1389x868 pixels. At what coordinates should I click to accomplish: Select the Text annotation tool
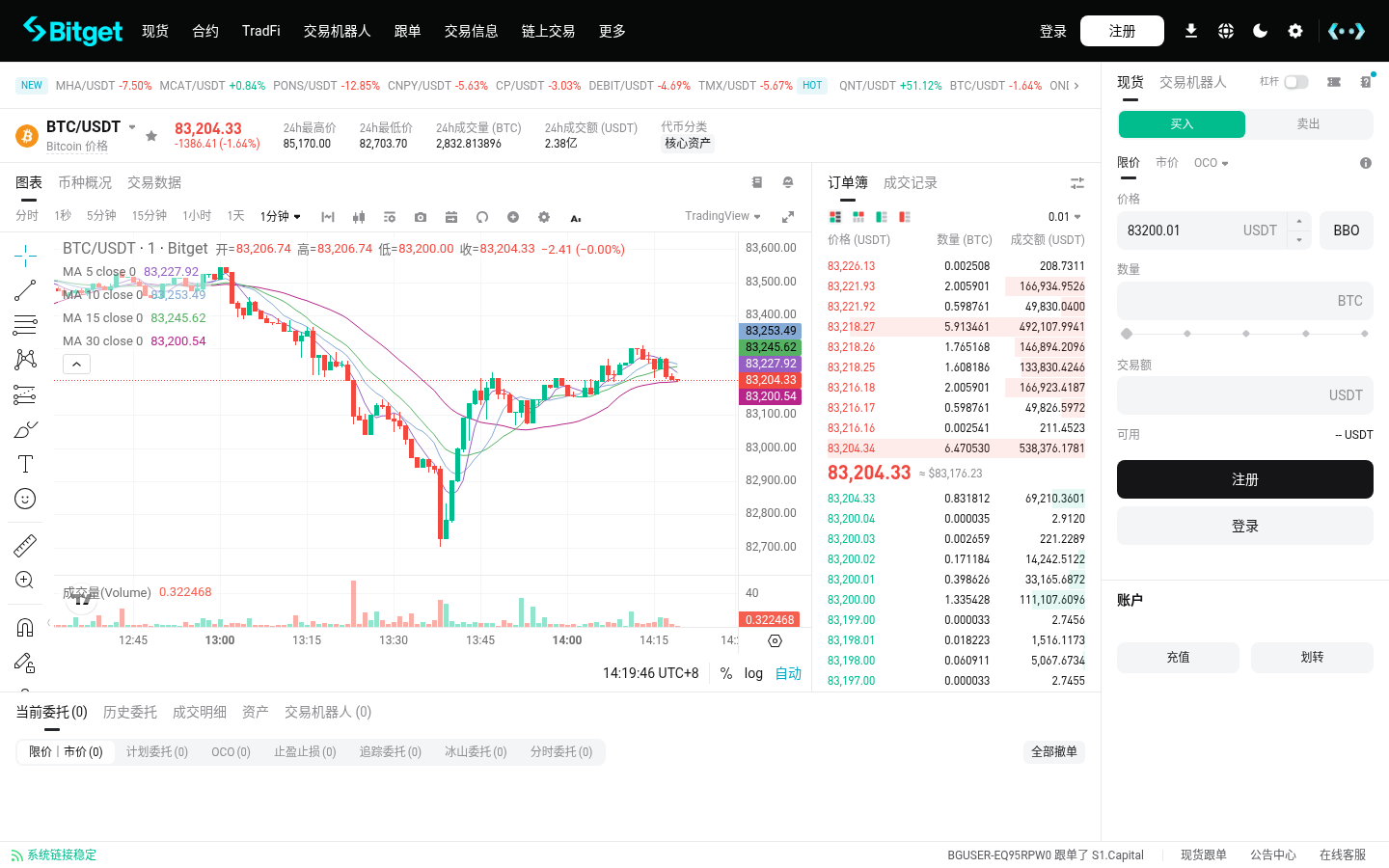pyautogui.click(x=25, y=464)
